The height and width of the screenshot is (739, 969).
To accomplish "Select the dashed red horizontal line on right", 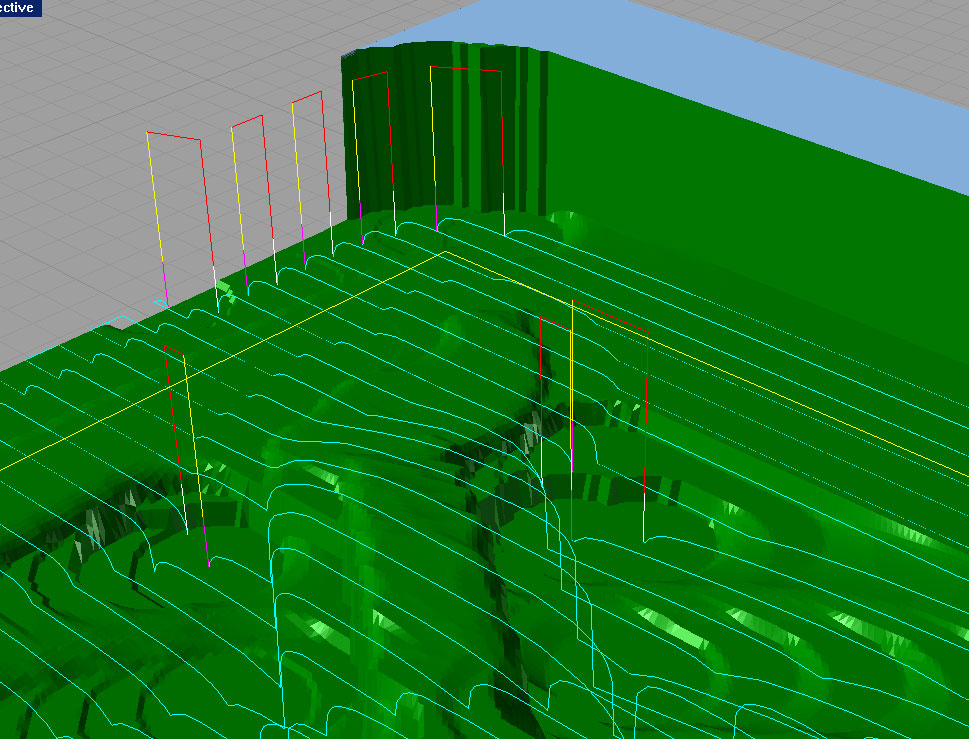I will tap(610, 315).
